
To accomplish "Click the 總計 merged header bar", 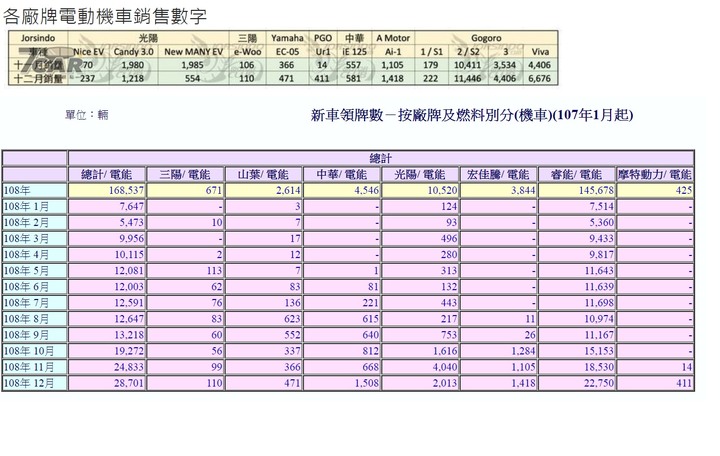I will click(381, 158).
